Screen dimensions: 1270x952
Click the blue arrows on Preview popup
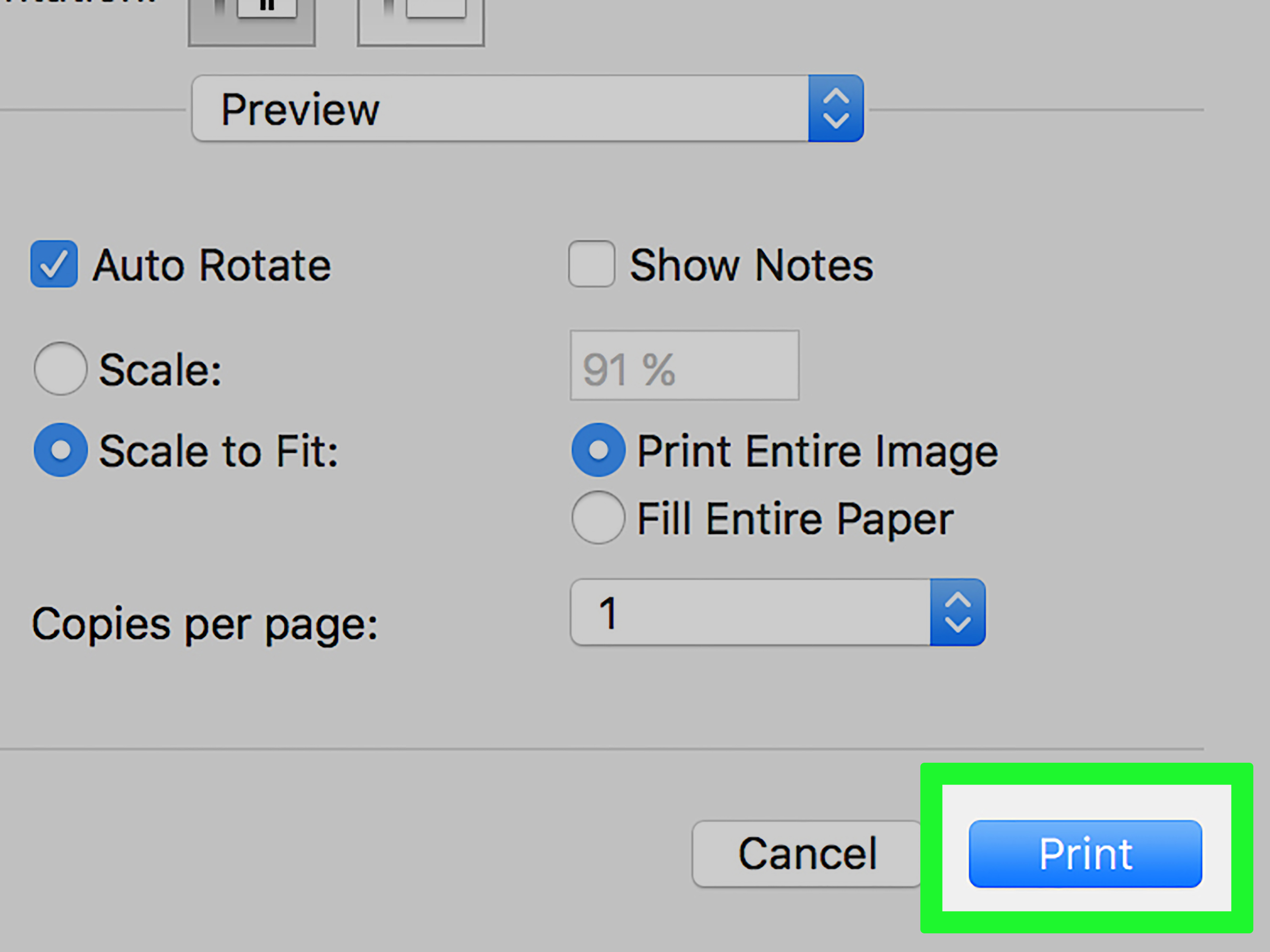point(836,108)
